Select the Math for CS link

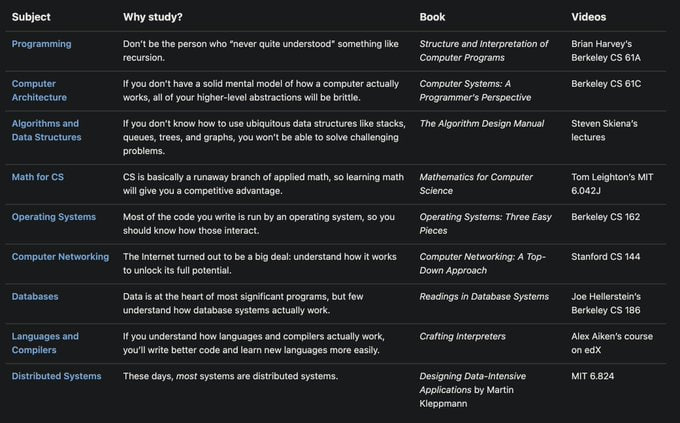38,177
